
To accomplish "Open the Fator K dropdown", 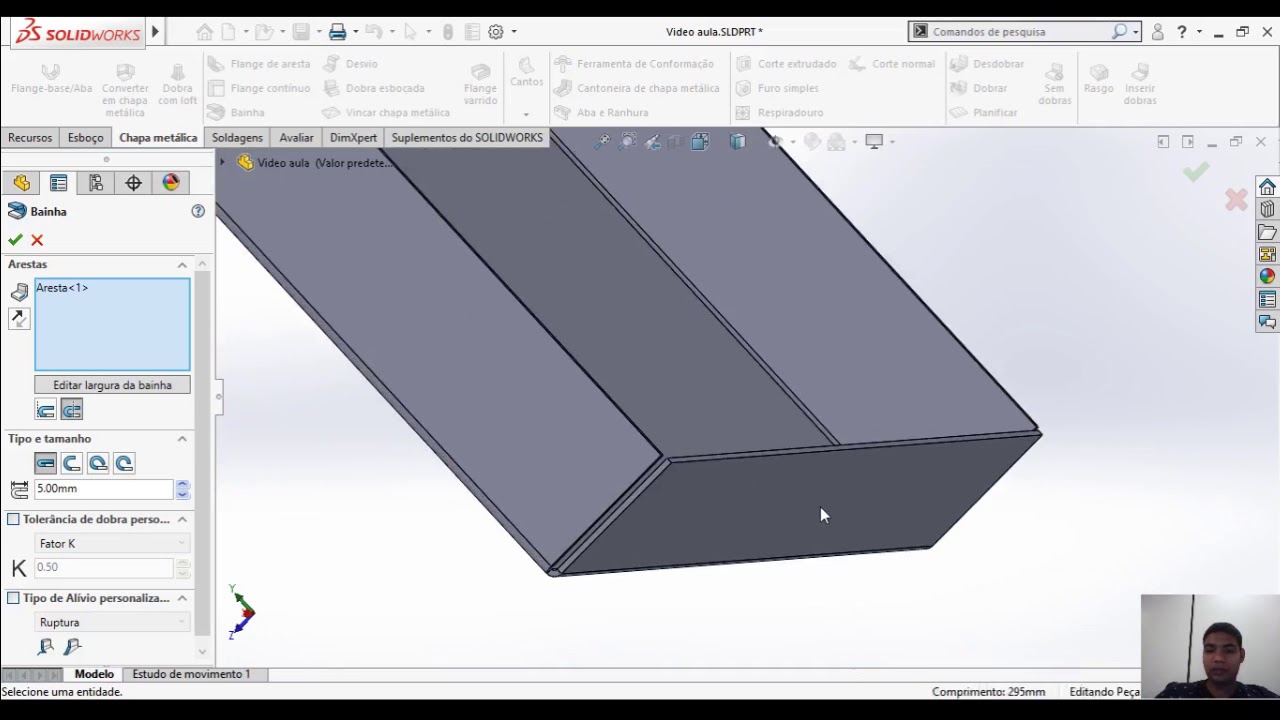I will 112,543.
